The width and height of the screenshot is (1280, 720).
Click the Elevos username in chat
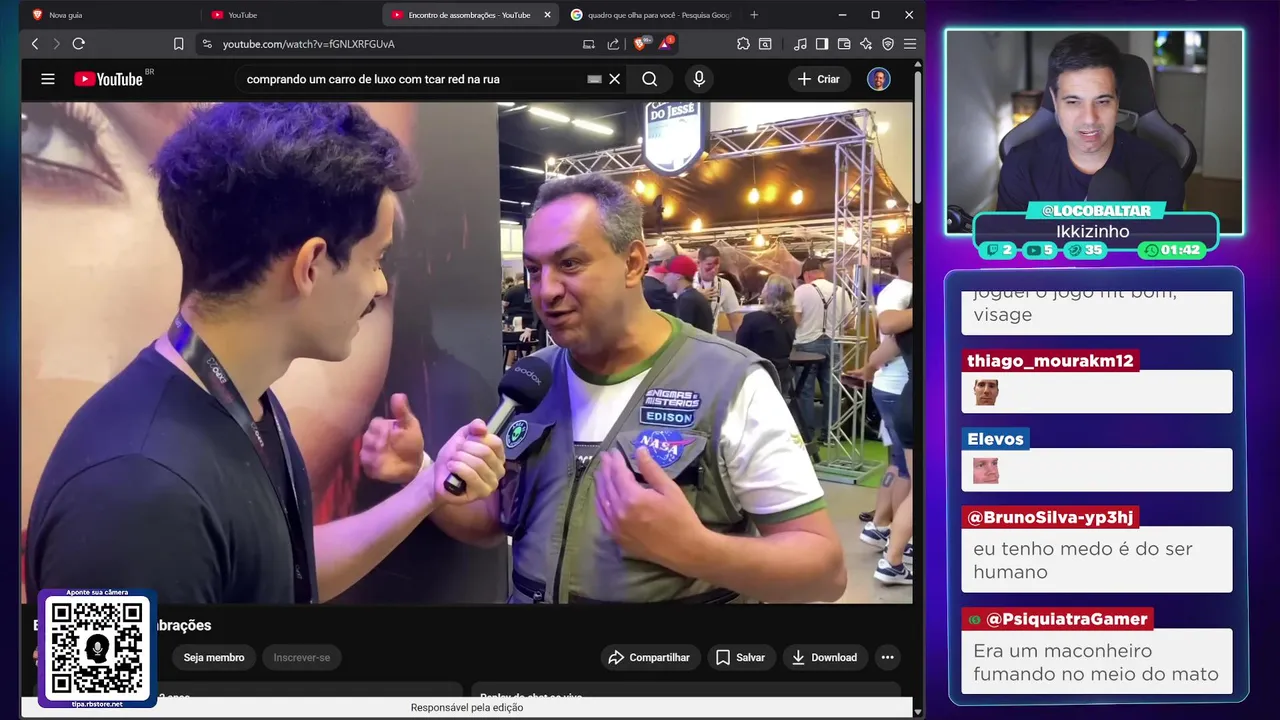[995, 439]
